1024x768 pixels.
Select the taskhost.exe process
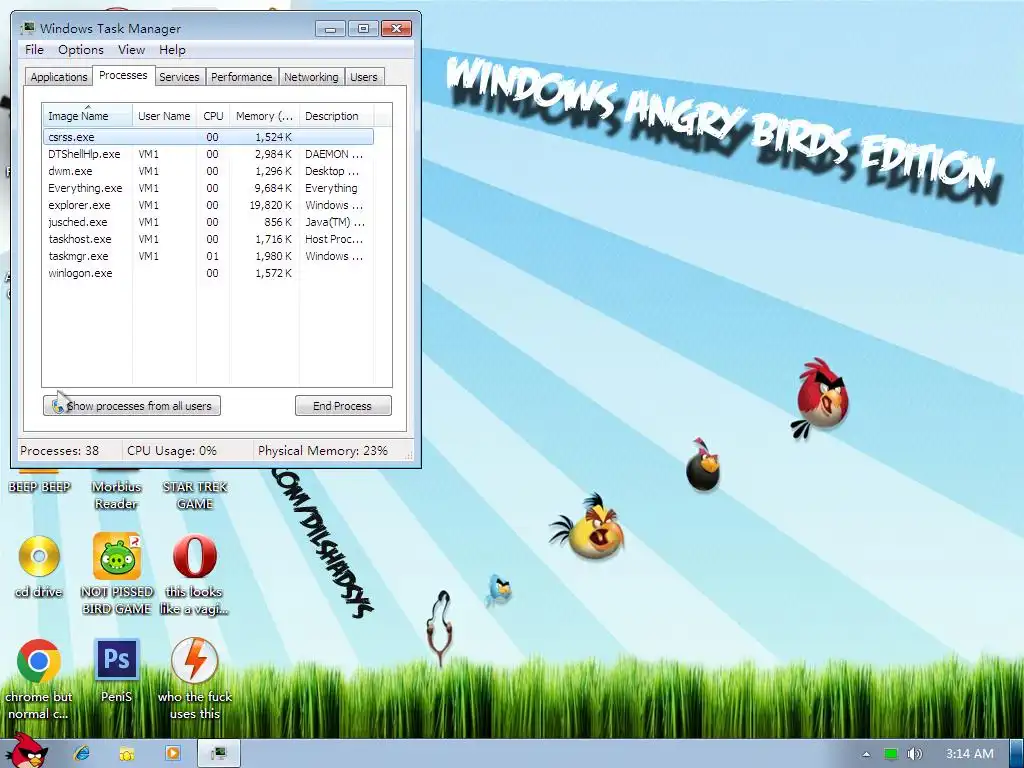pyautogui.click(x=208, y=239)
